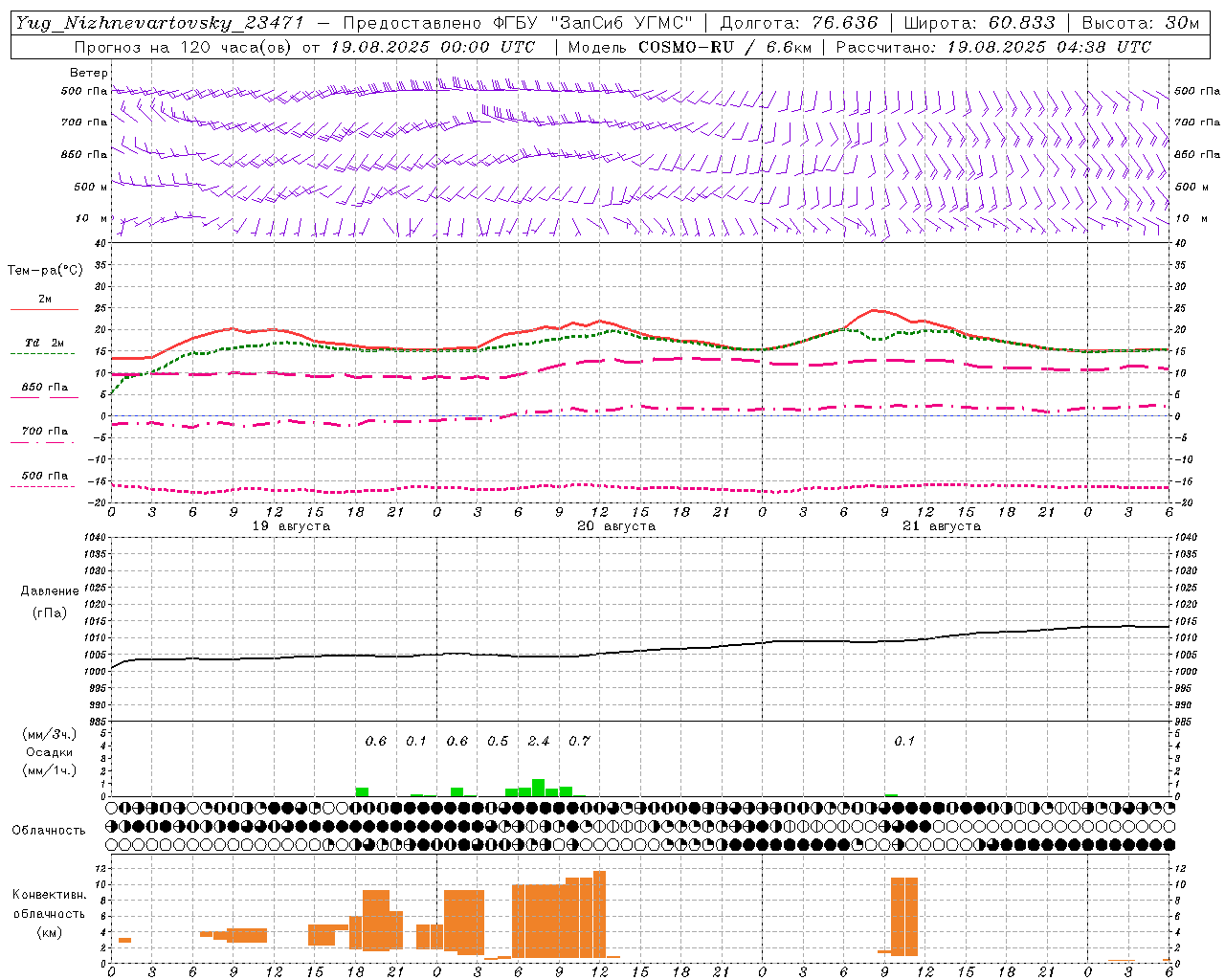Click the 'Прогноз на 120 часа(ов)' forecast text
The width and height of the screenshot is (1225, 980).
(x=184, y=47)
